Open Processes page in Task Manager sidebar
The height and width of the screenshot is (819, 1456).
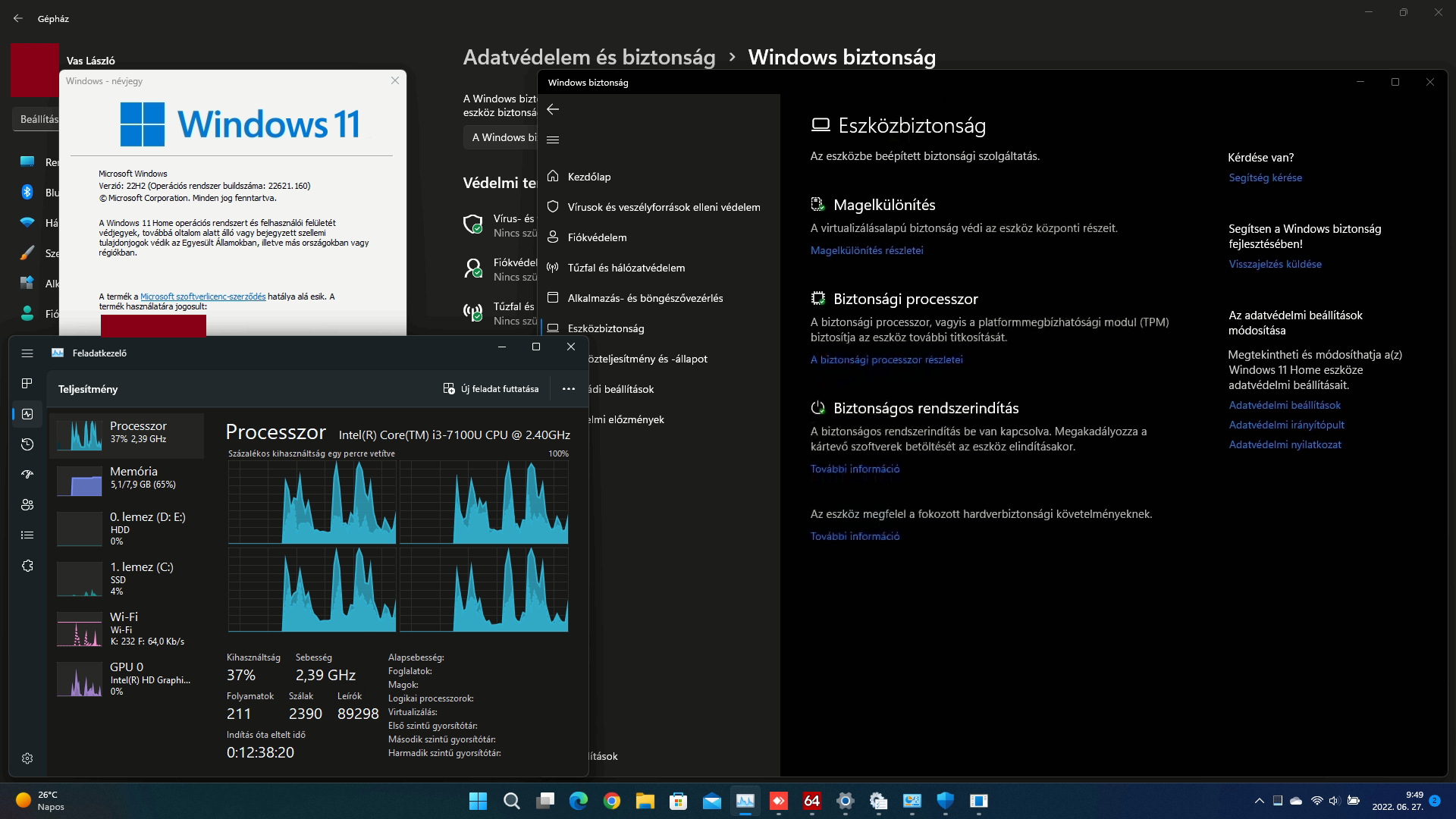coord(27,384)
